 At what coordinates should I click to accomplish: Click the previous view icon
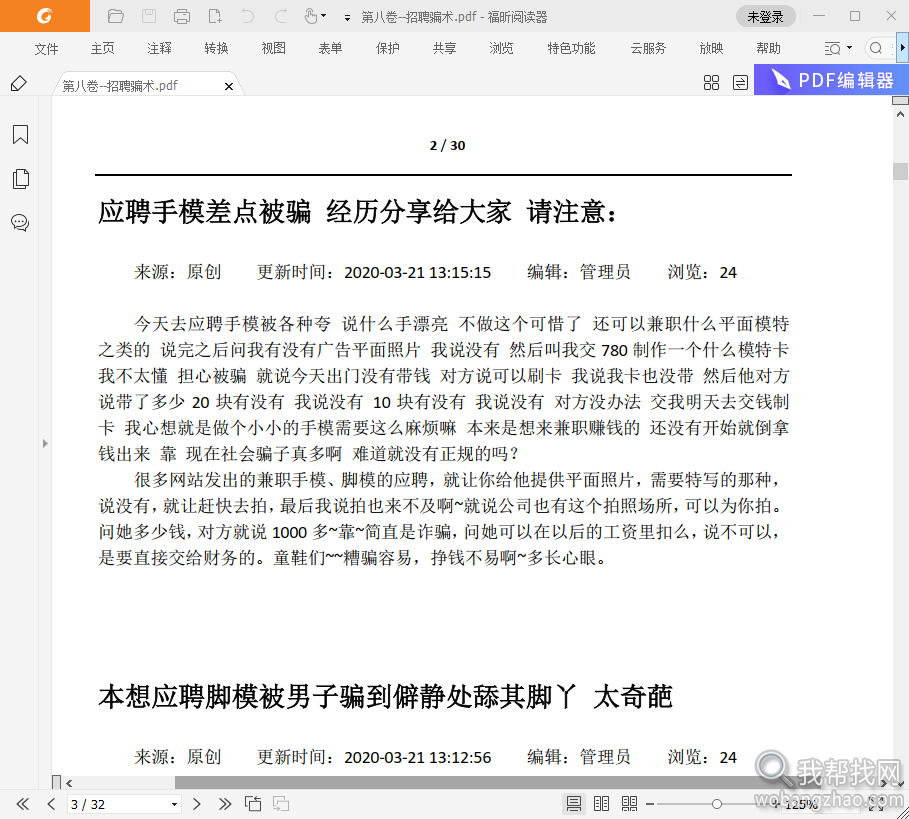(253, 804)
